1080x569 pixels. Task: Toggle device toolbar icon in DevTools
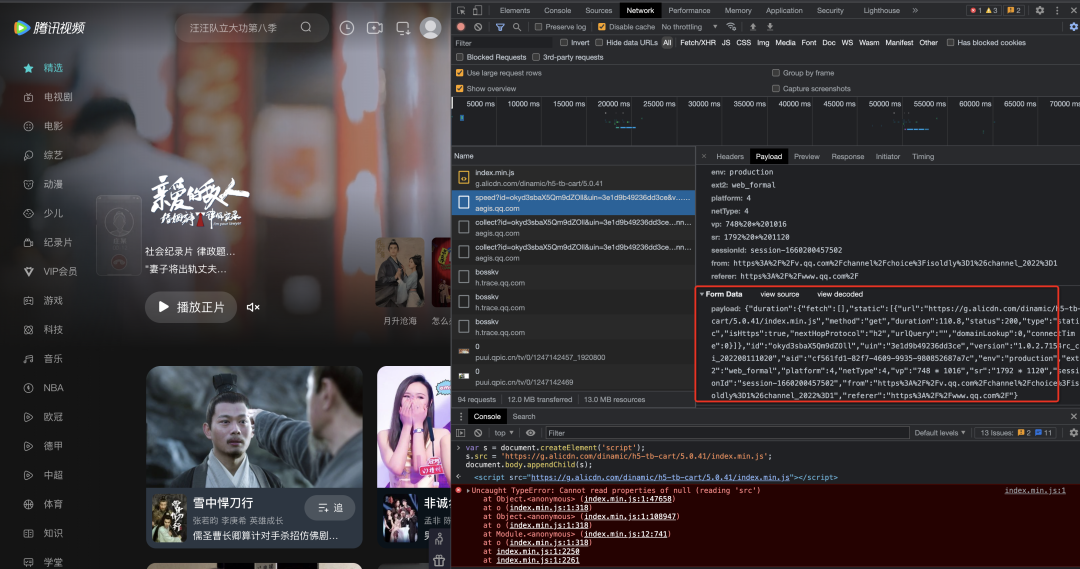tap(477, 10)
